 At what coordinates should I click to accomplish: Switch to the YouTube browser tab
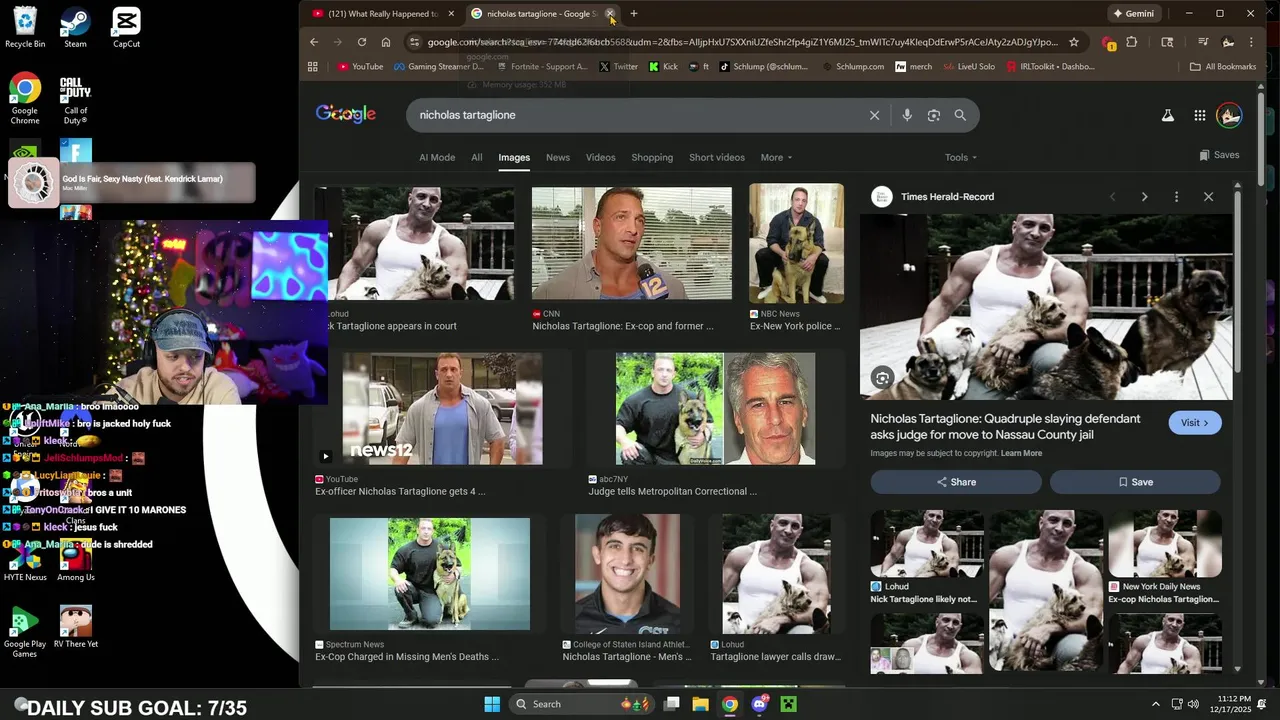click(x=382, y=14)
